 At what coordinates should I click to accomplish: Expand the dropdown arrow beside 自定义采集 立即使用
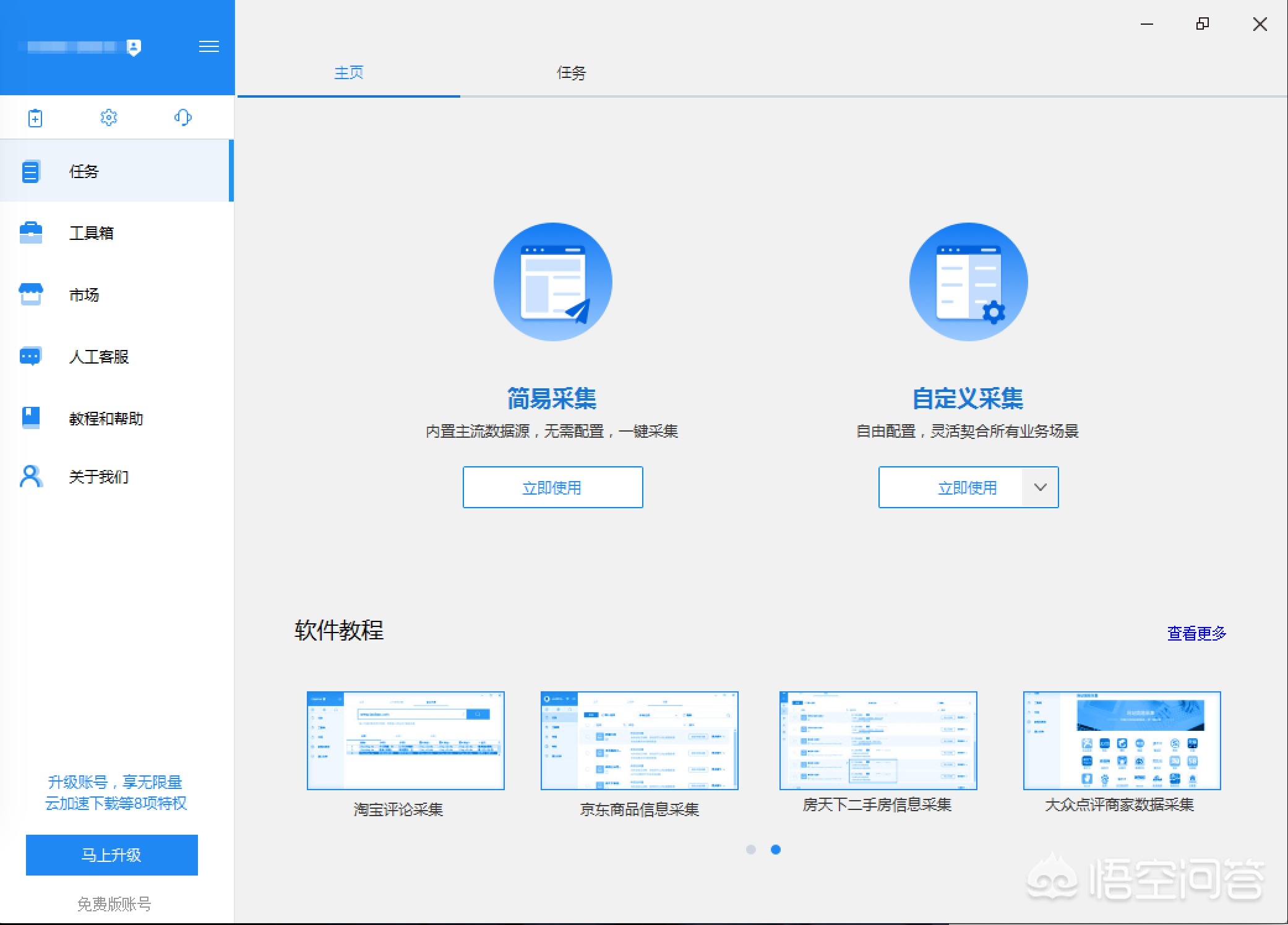coord(1041,488)
